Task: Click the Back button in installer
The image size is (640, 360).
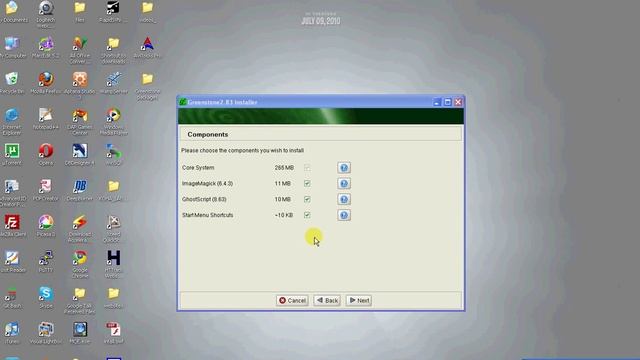Action: 327,300
